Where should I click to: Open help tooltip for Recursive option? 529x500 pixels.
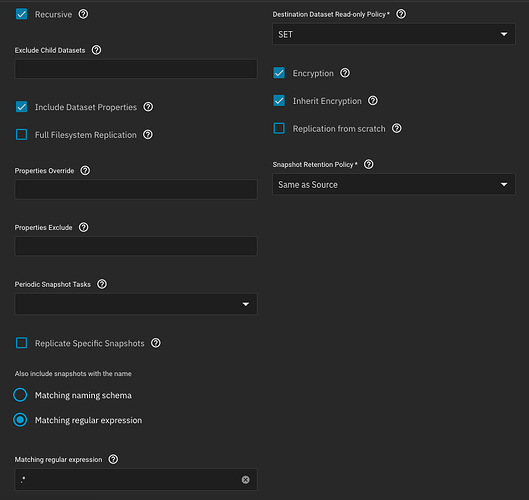(83, 14)
